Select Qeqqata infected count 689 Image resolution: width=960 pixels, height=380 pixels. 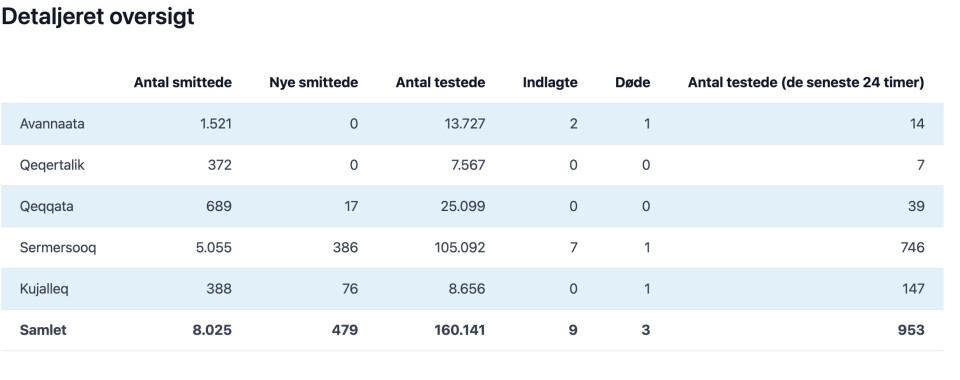[x=219, y=207]
